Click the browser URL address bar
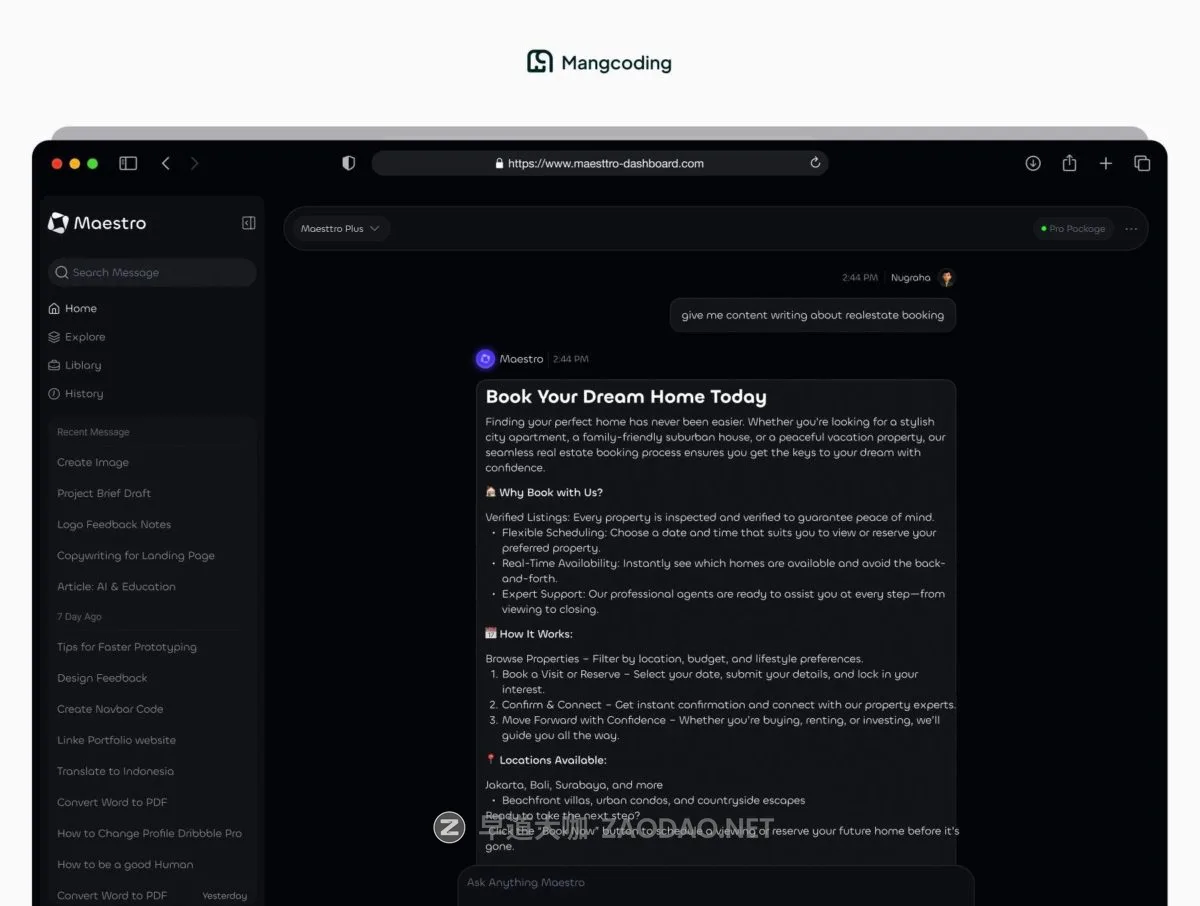The height and width of the screenshot is (906, 1200). pyautogui.click(x=600, y=163)
